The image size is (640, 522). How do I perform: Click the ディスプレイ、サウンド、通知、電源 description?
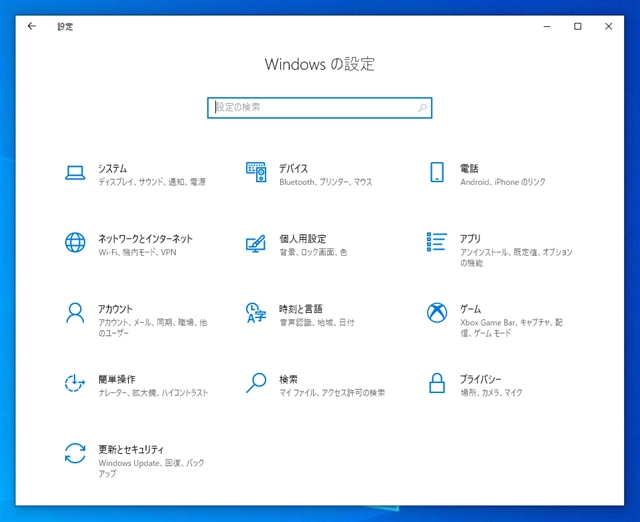tap(152, 182)
